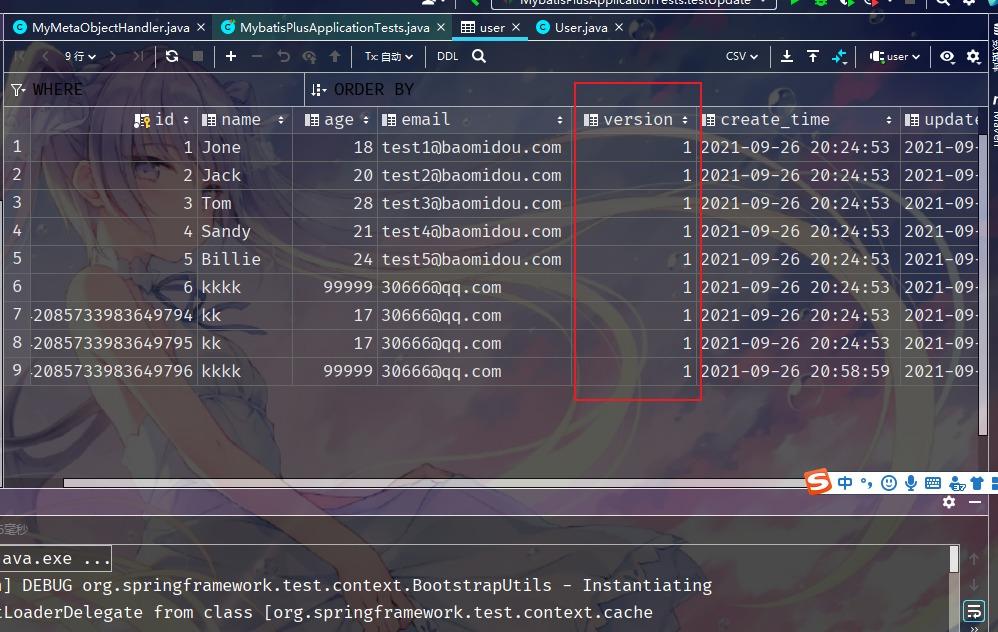Select the Jone name cell
Screen dimensions: 998x632
245,147
